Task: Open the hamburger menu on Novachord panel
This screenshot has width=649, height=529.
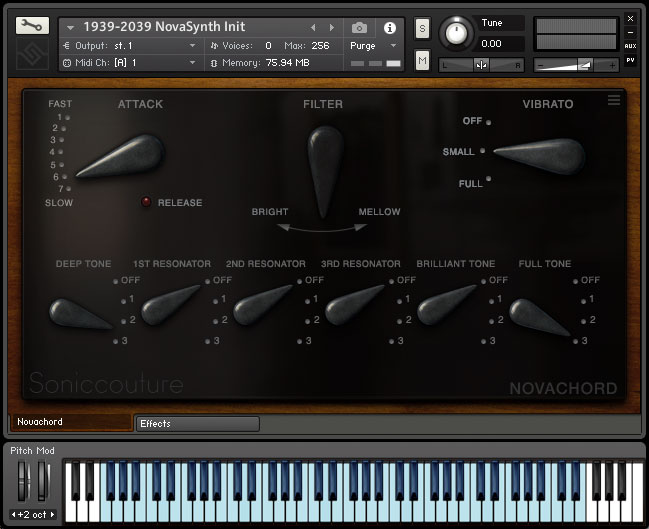Action: point(613,100)
